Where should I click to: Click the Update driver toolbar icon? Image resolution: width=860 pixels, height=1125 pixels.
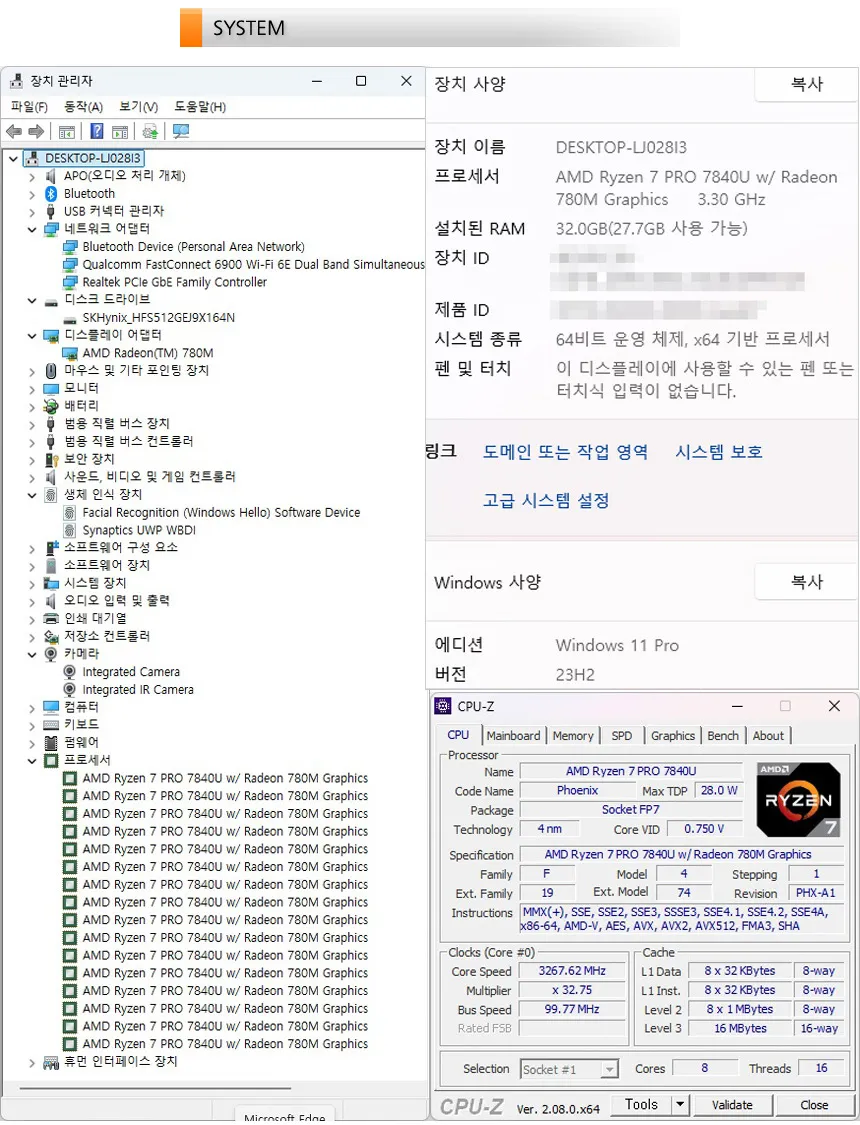(150, 132)
